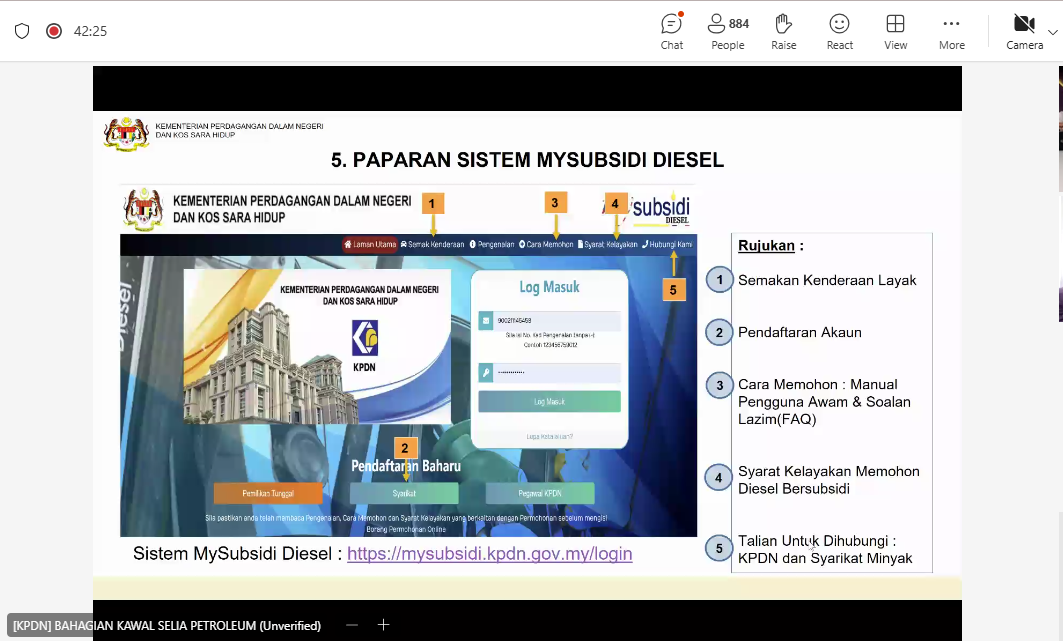Click the orange Pemilikan Tunggal button

(x=268, y=493)
